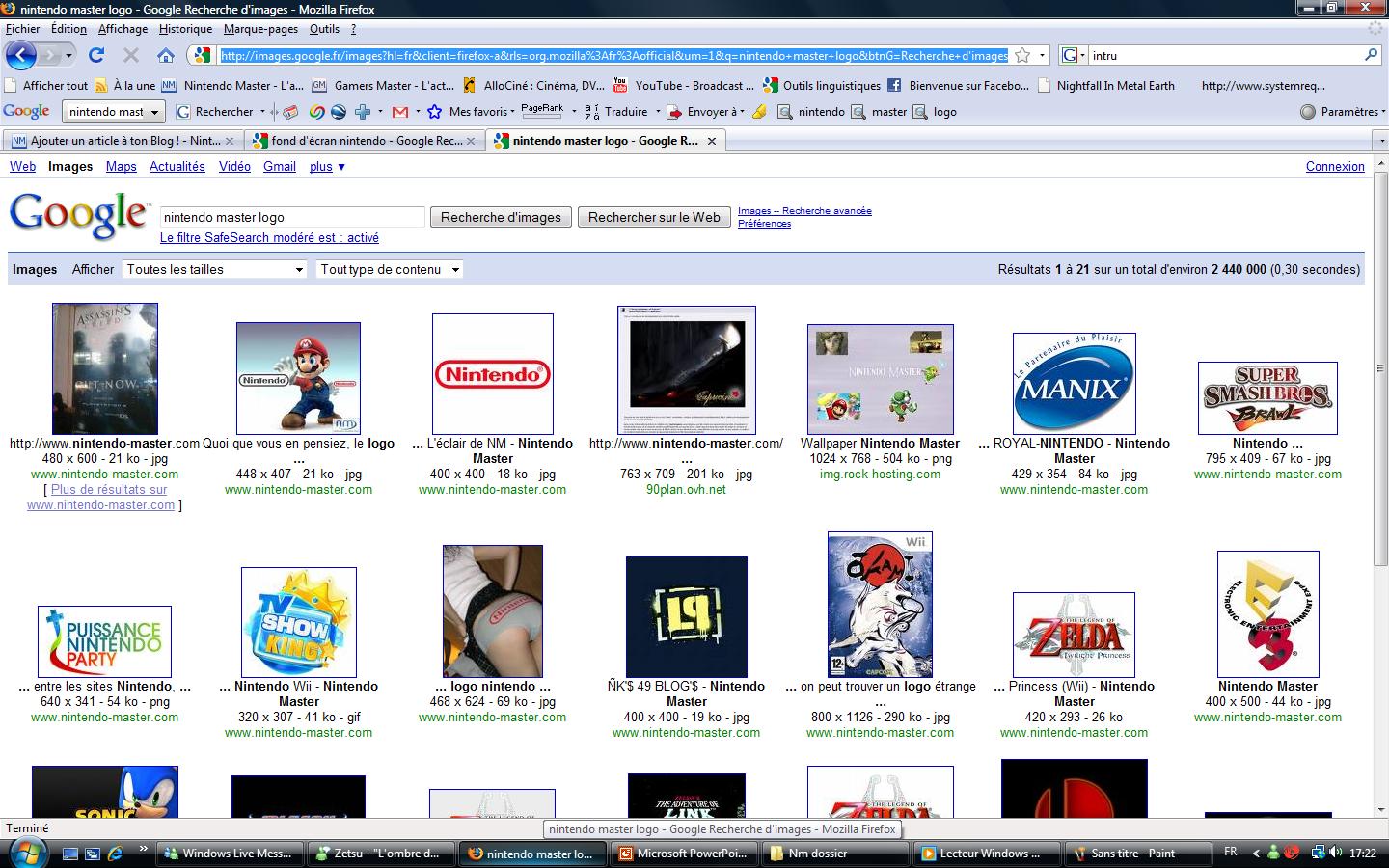The height and width of the screenshot is (868, 1389).
Task: Find the word 'nintendo' via the toolbar button
Action: coord(812,112)
